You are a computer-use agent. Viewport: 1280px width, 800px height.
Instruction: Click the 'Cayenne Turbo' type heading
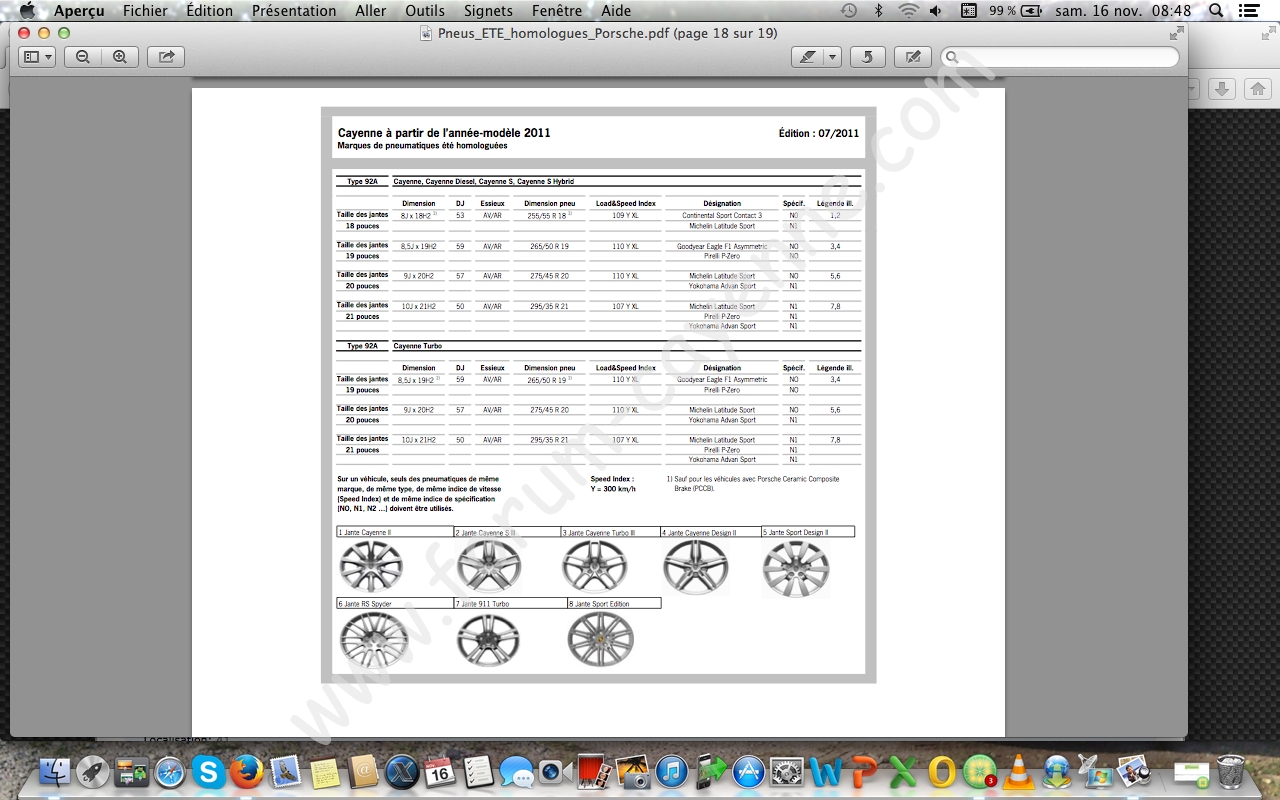(418, 346)
